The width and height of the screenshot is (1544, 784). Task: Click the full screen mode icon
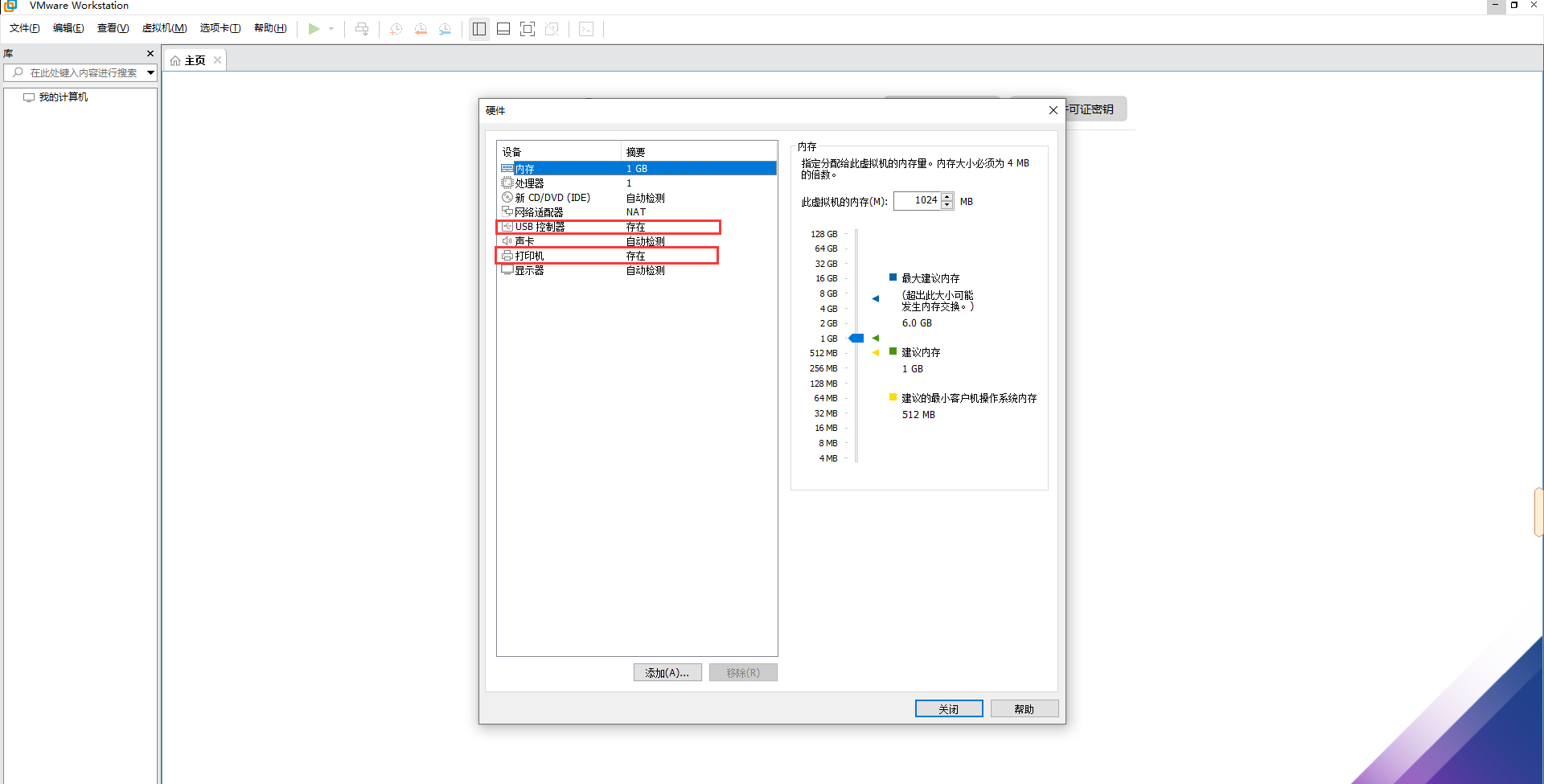[528, 29]
